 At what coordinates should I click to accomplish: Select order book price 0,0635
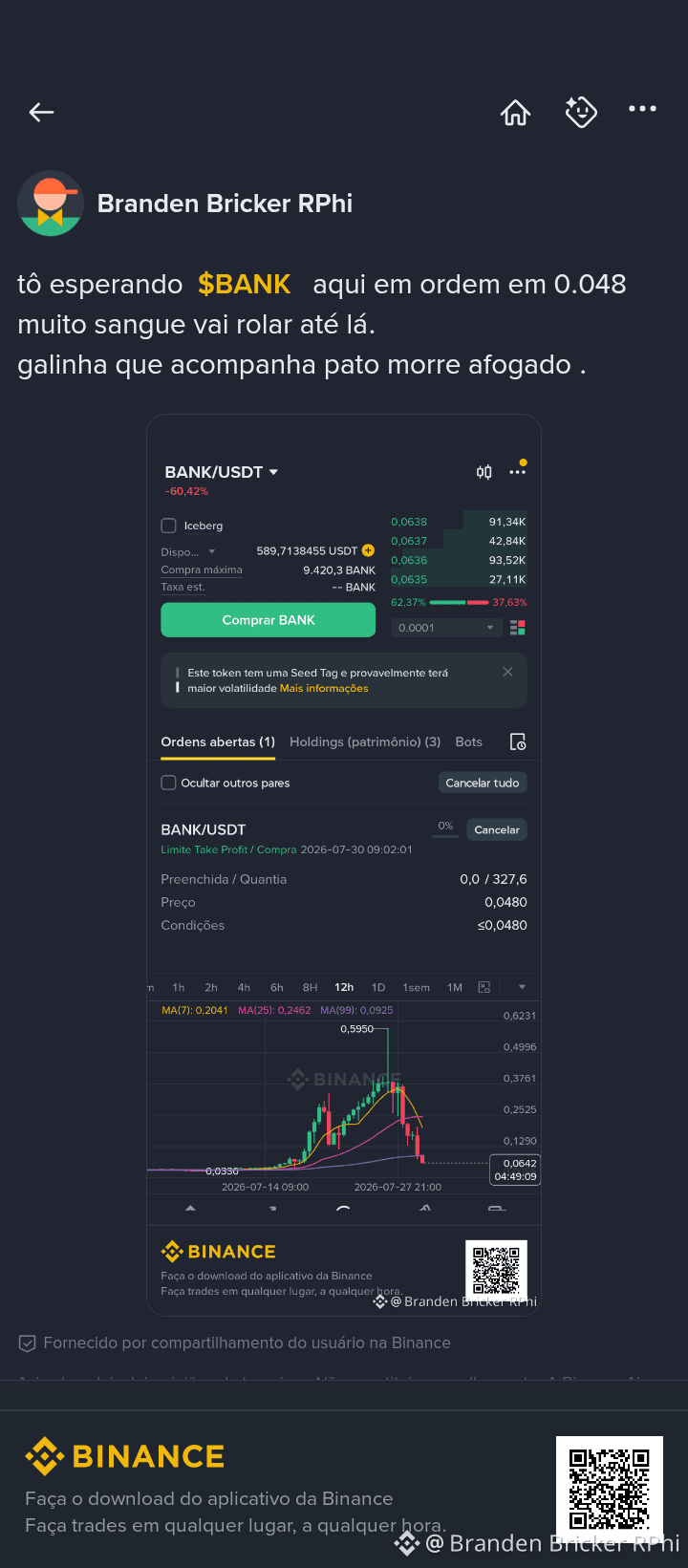coord(409,579)
